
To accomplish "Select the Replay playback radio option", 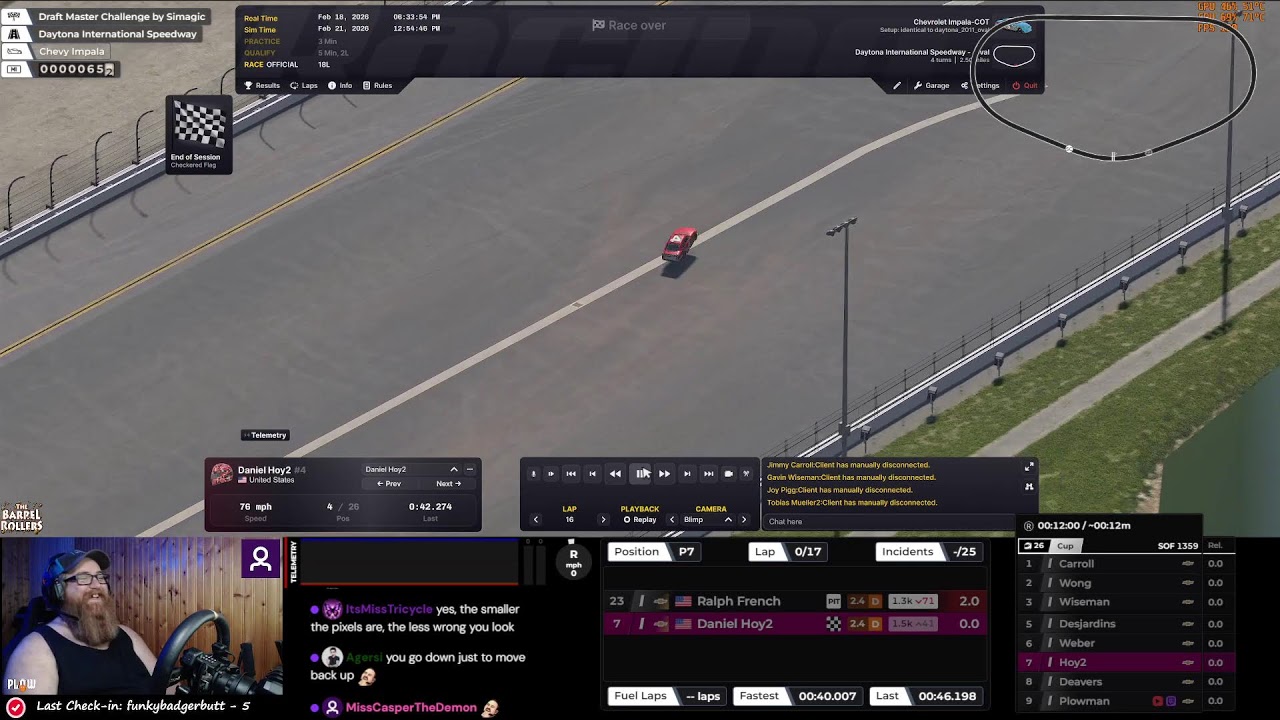I will (x=640, y=520).
